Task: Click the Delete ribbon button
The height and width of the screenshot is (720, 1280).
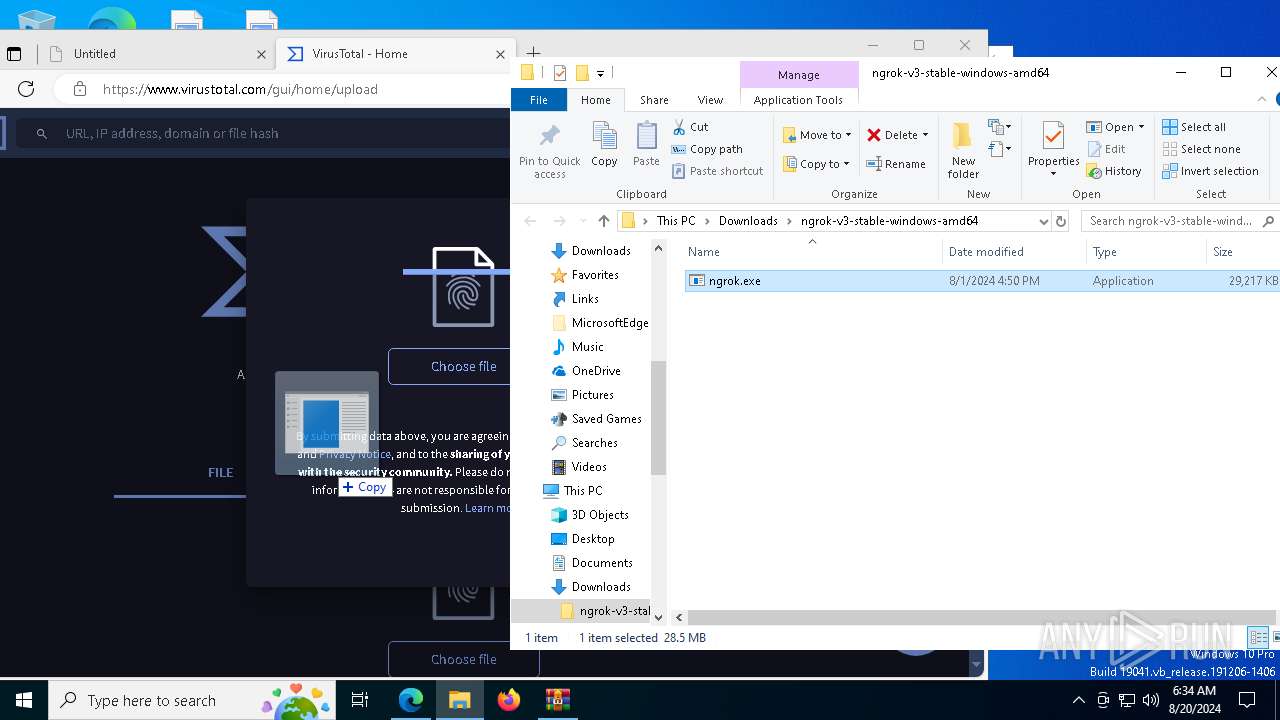Action: coord(897,135)
